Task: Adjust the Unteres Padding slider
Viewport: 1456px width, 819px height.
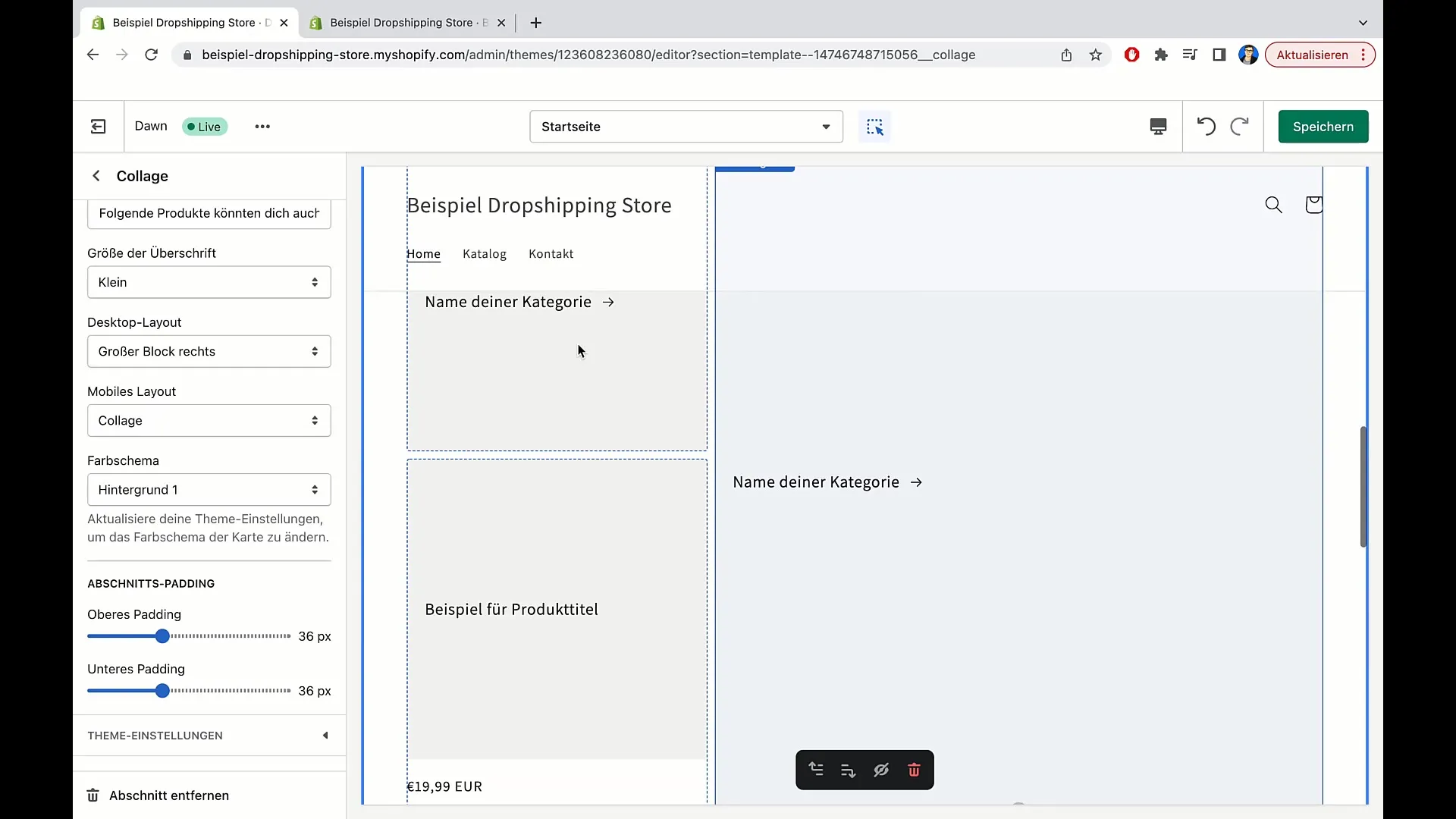Action: (x=162, y=691)
